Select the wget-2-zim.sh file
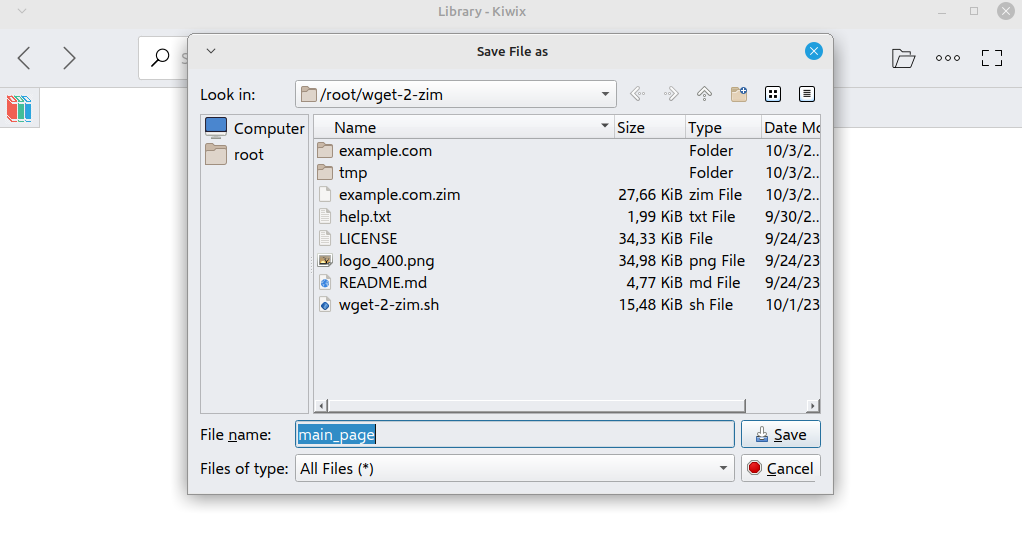 tap(389, 304)
